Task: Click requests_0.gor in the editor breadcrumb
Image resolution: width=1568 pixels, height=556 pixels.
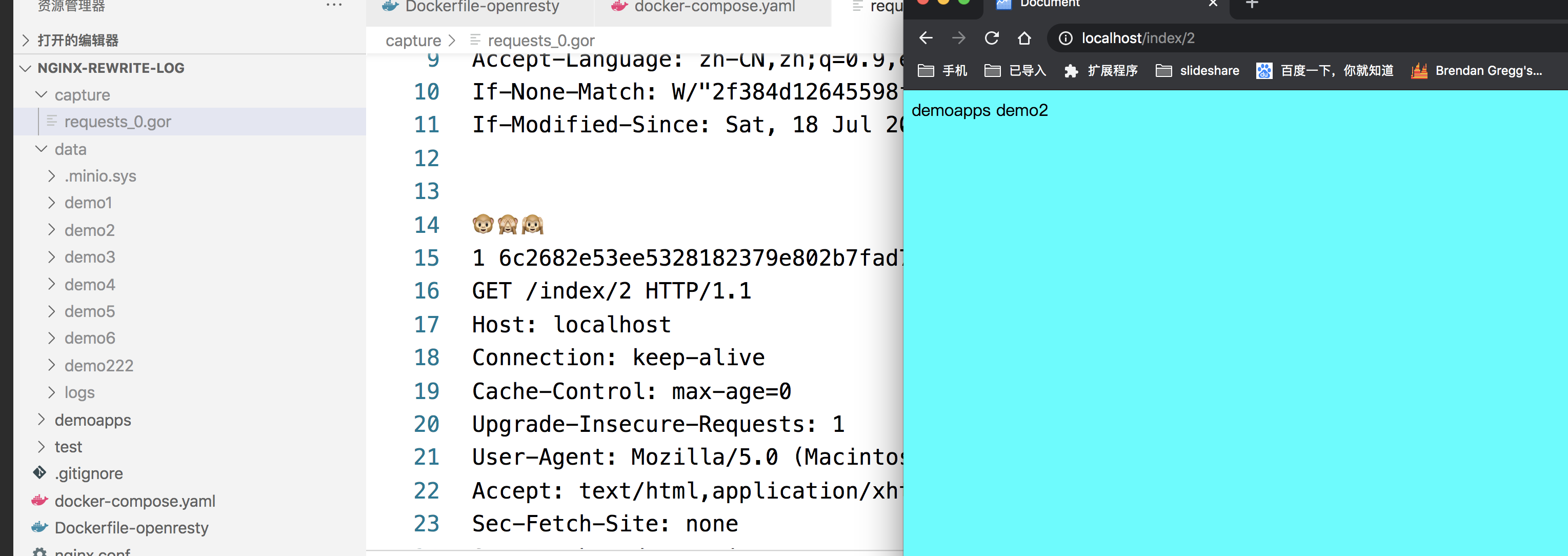Action: click(540, 41)
